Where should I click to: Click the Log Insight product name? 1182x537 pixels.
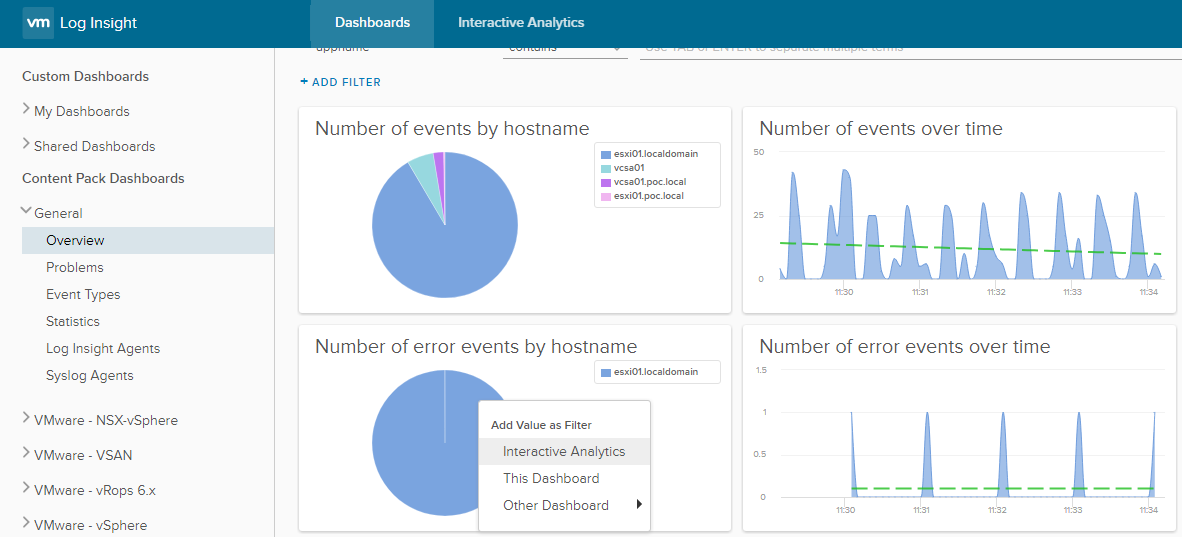[99, 23]
